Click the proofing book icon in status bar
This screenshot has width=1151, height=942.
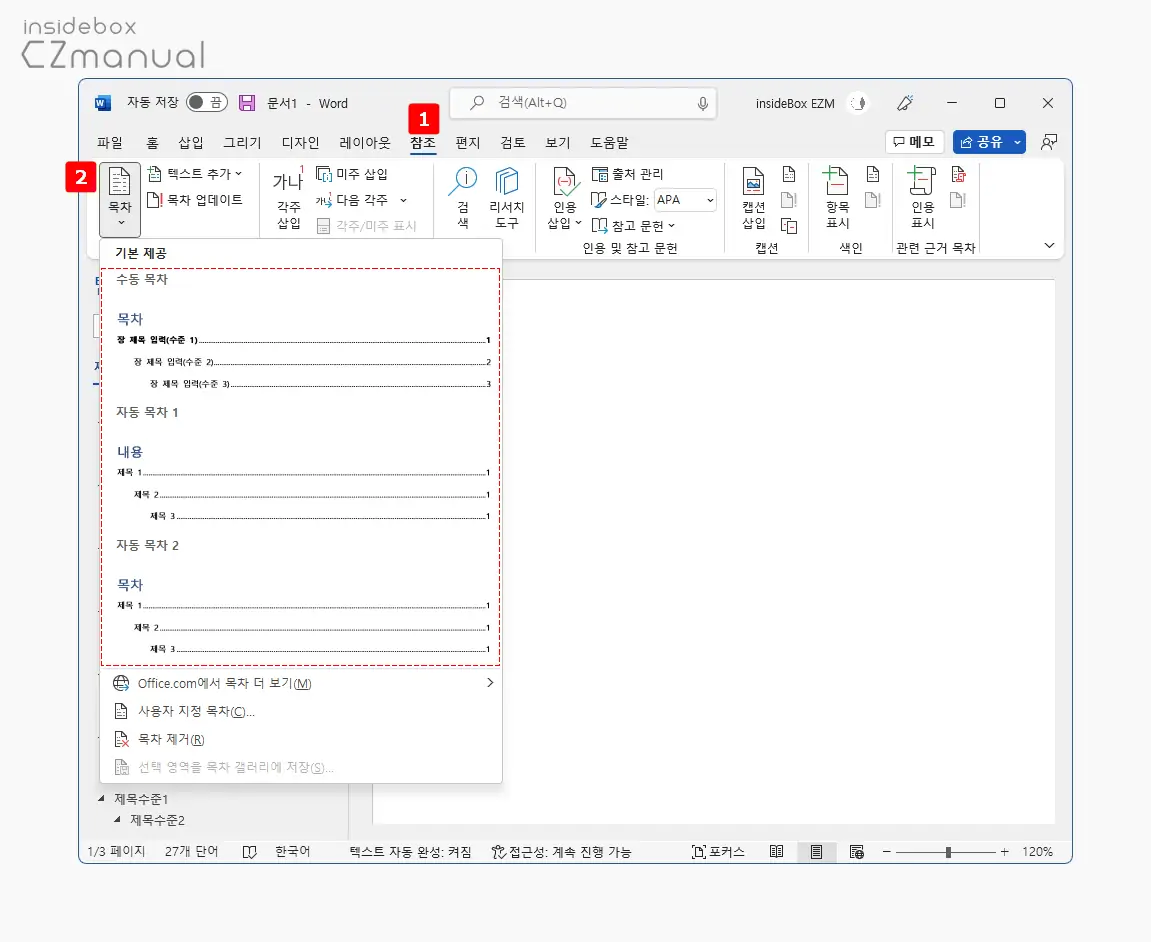pos(250,852)
